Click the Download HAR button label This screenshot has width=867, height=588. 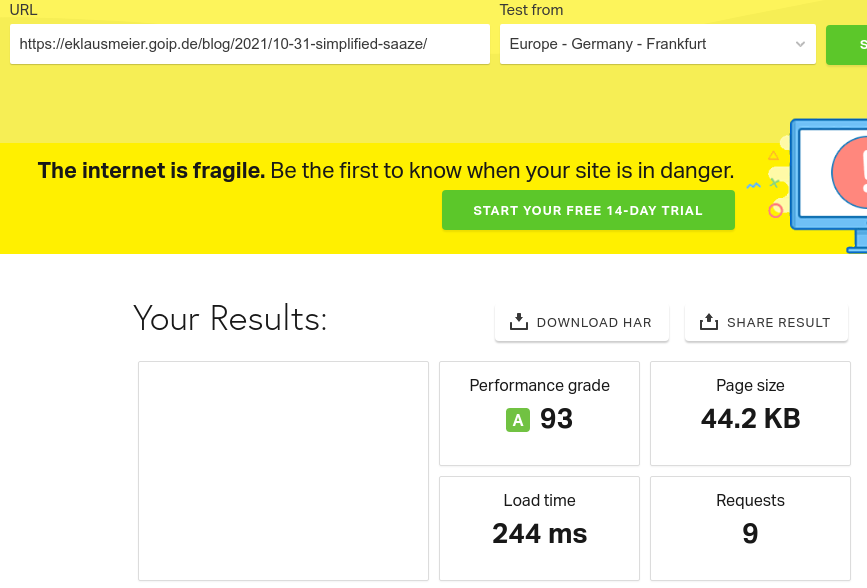(x=594, y=323)
